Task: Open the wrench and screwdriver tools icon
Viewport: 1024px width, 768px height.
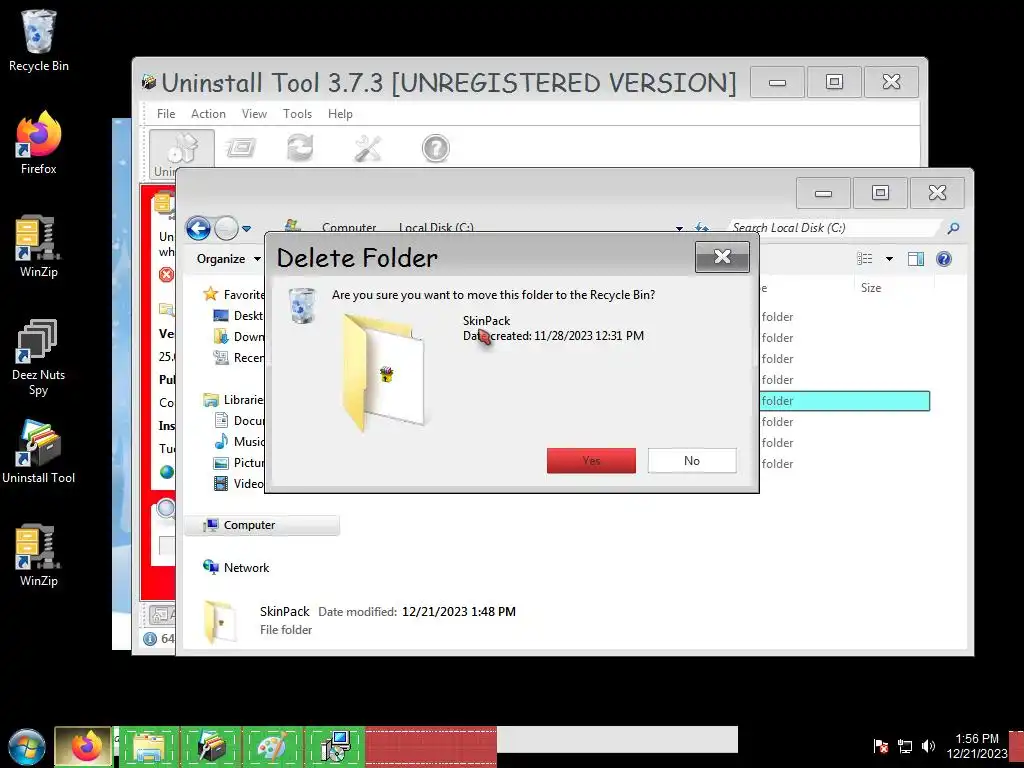Action: (368, 148)
